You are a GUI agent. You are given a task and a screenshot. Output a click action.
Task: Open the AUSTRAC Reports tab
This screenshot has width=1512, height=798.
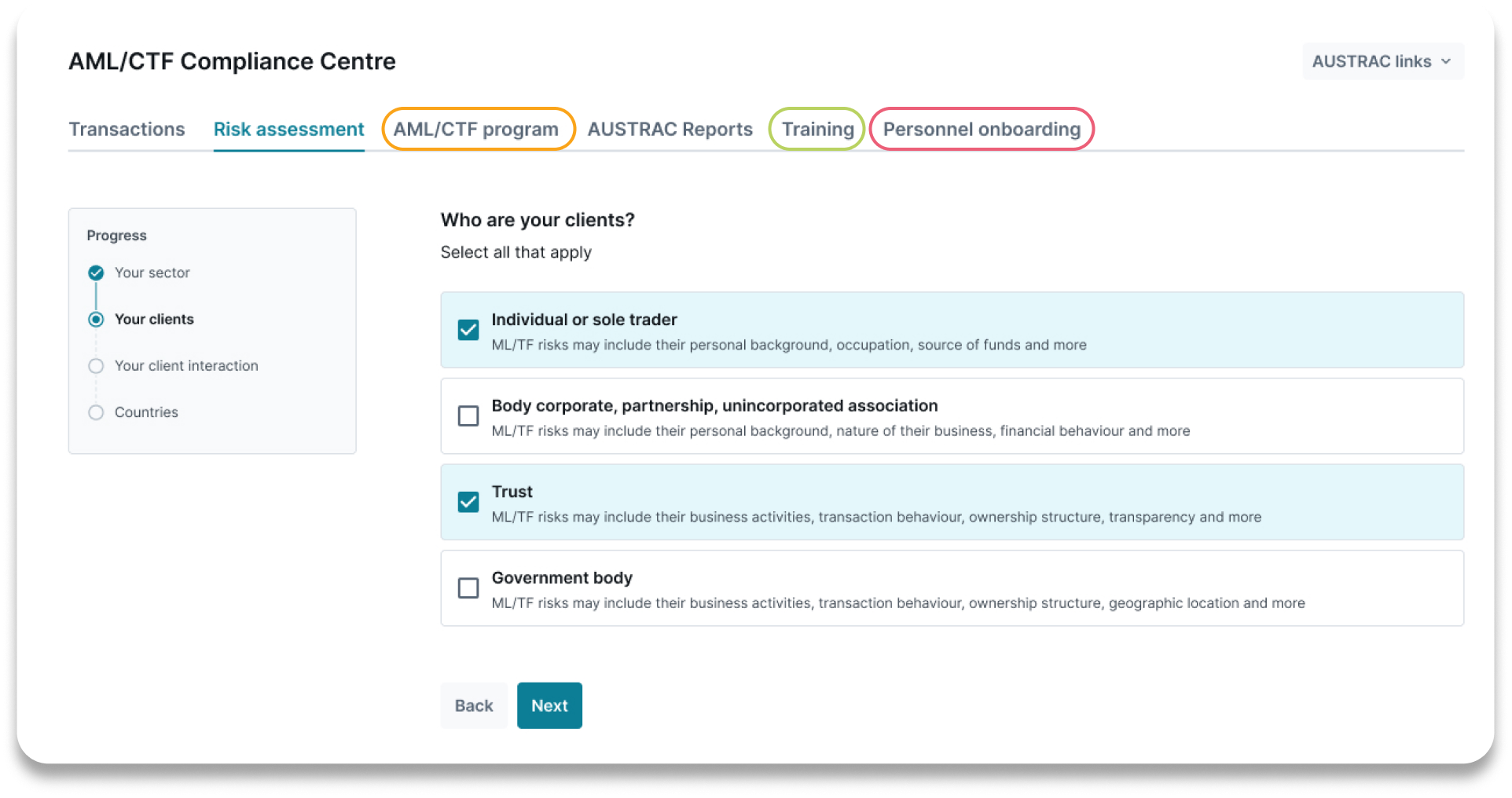[670, 130]
